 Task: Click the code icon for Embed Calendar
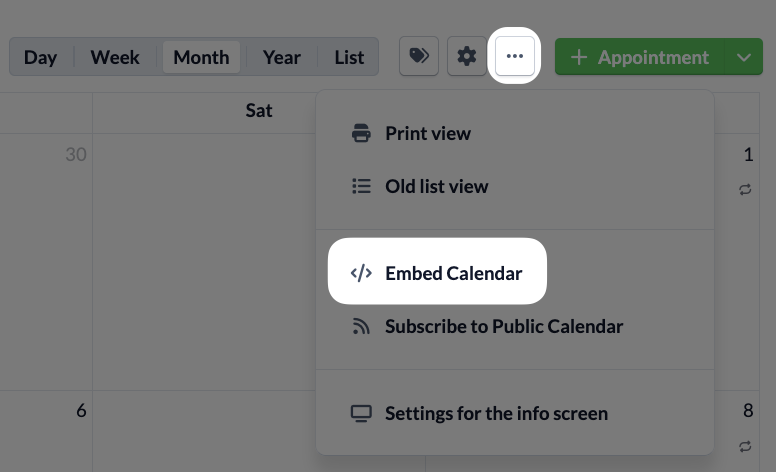[x=361, y=273]
